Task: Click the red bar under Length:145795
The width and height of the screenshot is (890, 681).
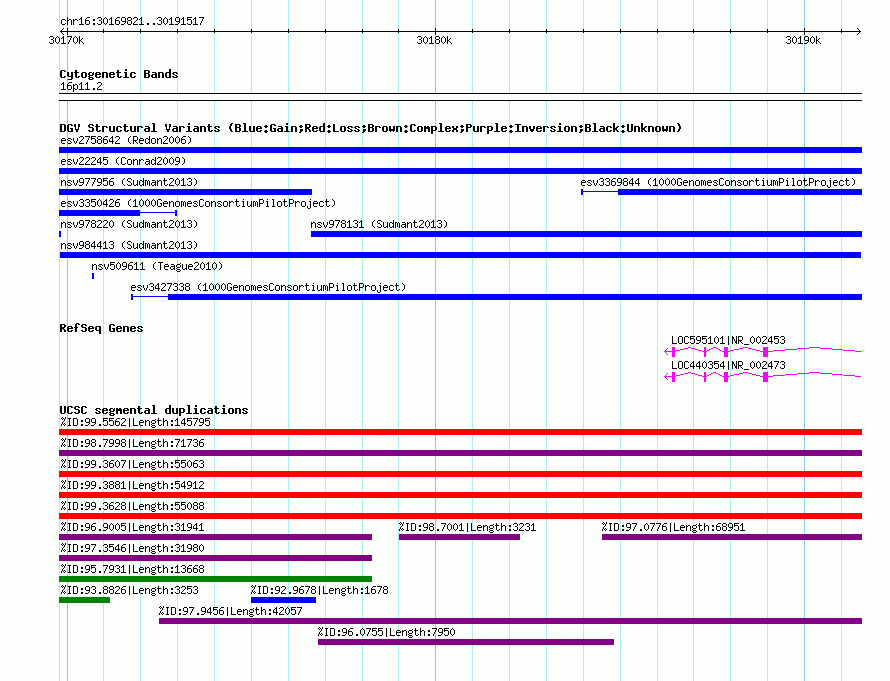Action: tap(460, 432)
